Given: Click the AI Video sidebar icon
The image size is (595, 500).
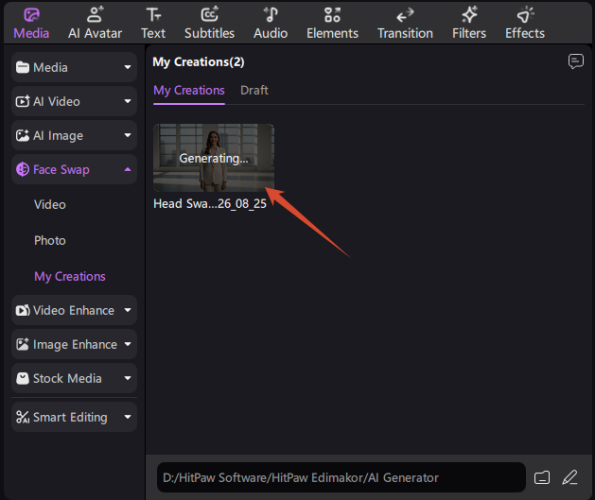Looking at the screenshot, I should pyautogui.click(x=22, y=101).
